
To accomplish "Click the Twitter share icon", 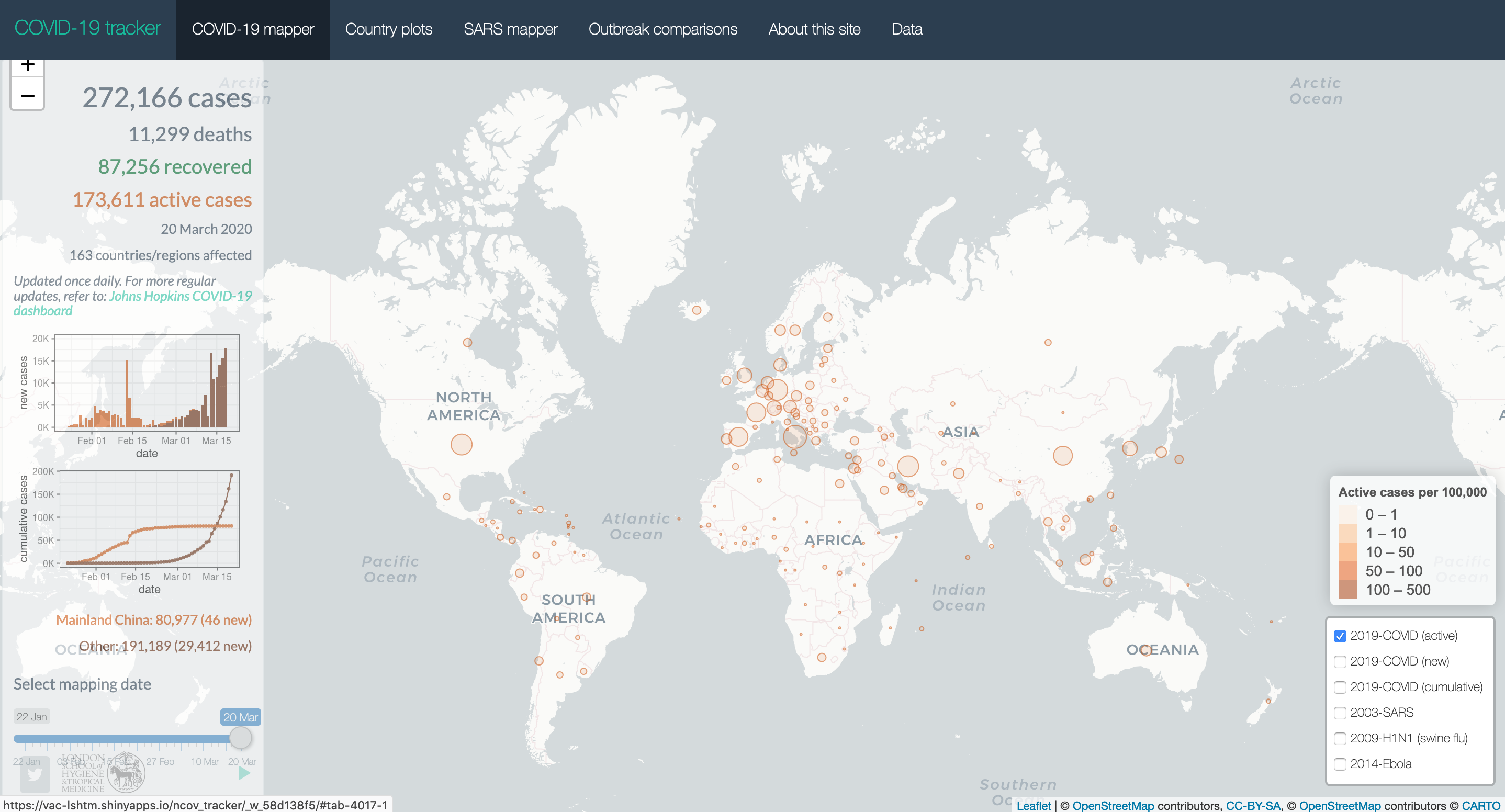I will coord(34,775).
